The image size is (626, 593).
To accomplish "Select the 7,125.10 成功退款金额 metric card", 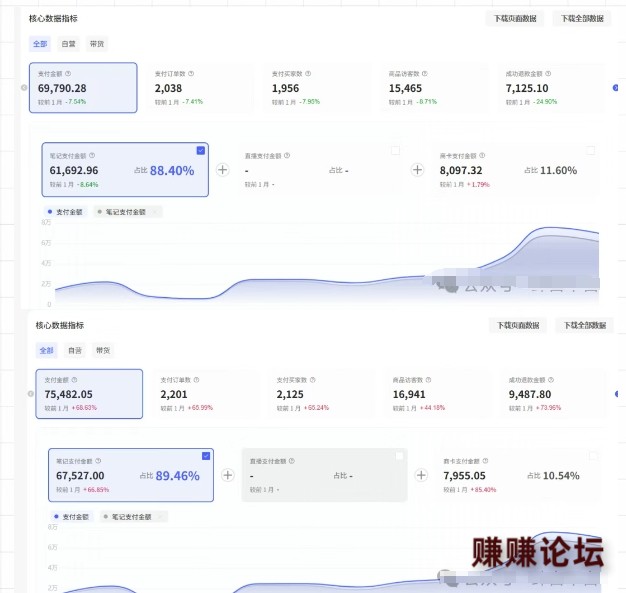I will pyautogui.click(x=551, y=88).
